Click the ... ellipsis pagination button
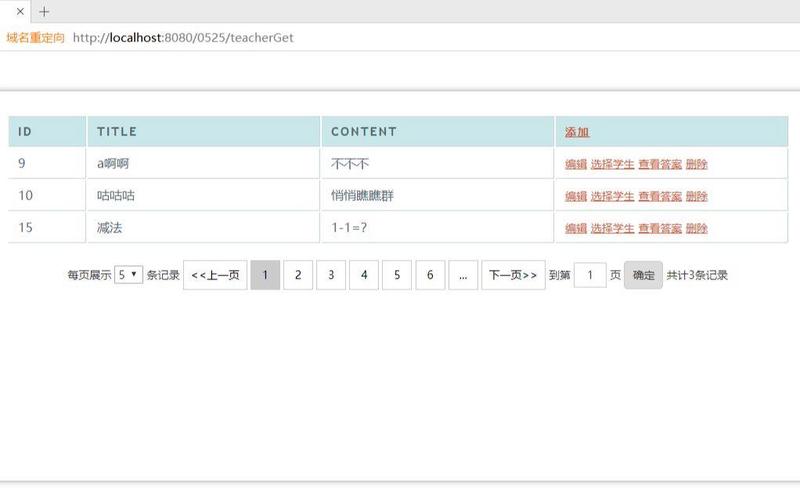Screen dimensions: 800x500 [x=463, y=275]
